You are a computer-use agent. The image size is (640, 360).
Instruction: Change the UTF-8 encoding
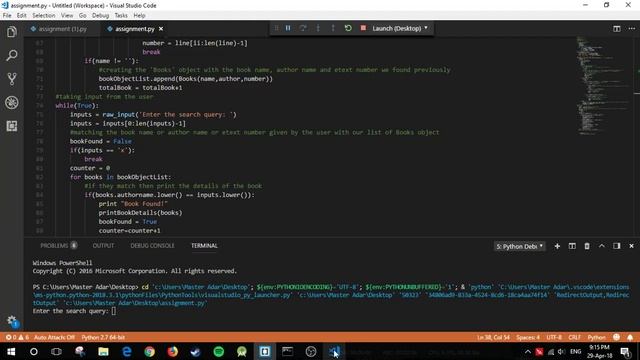(554, 338)
